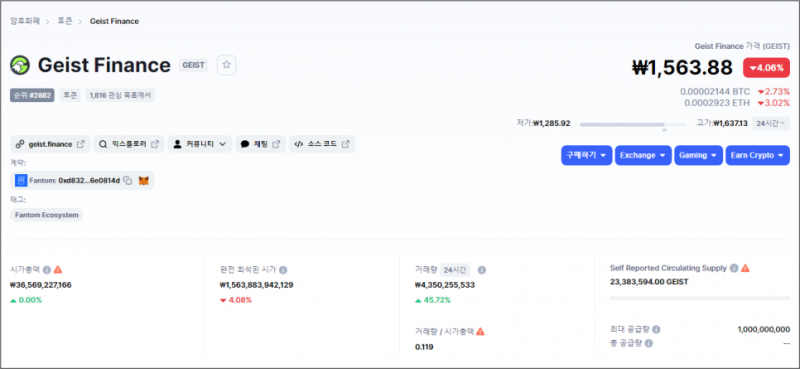800x369 pixels.
Task: Click the 0.0002923 ETH value
Action: click(x=717, y=103)
